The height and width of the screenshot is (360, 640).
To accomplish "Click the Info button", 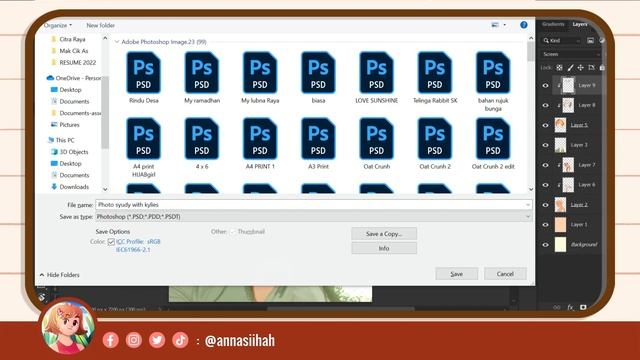I will pos(384,248).
